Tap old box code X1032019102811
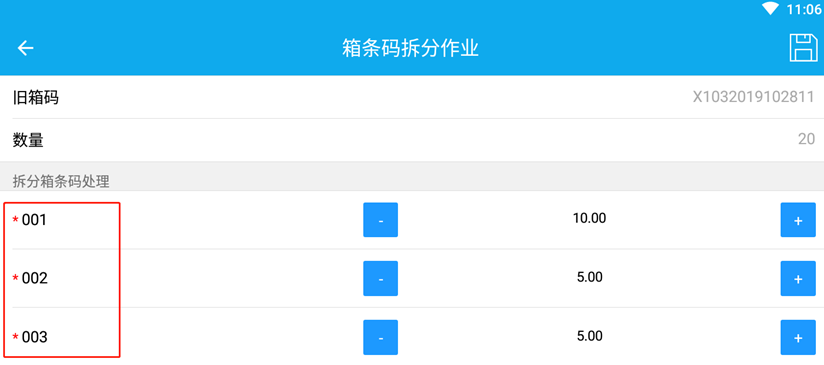Viewport: 824px width, 365px height. click(754, 97)
